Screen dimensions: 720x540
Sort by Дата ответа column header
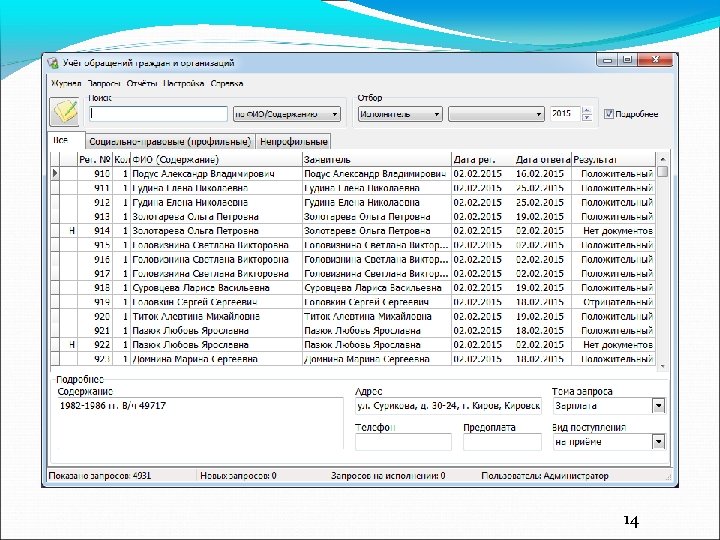coord(542,159)
